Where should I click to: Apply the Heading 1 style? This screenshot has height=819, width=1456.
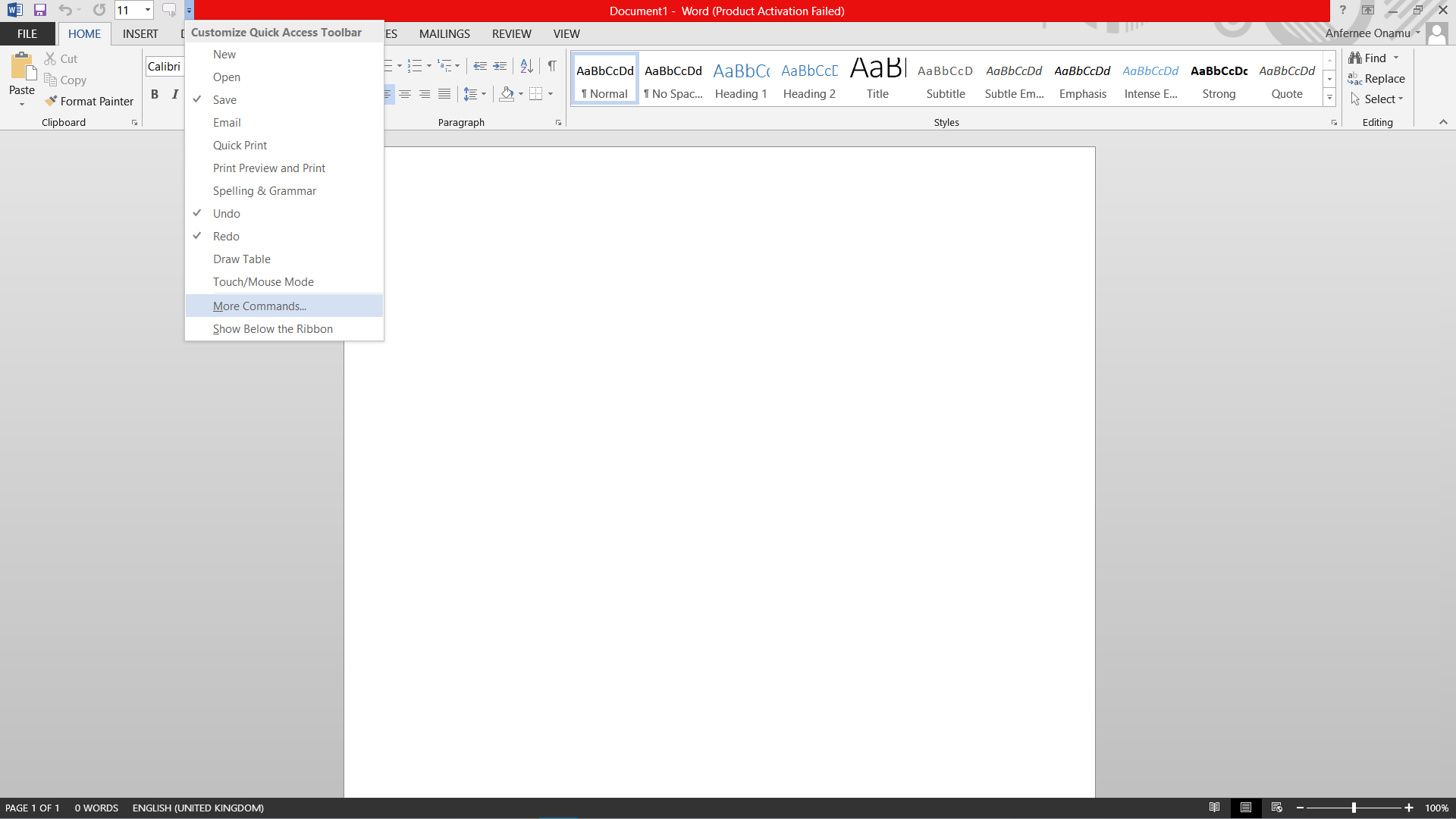(741, 80)
